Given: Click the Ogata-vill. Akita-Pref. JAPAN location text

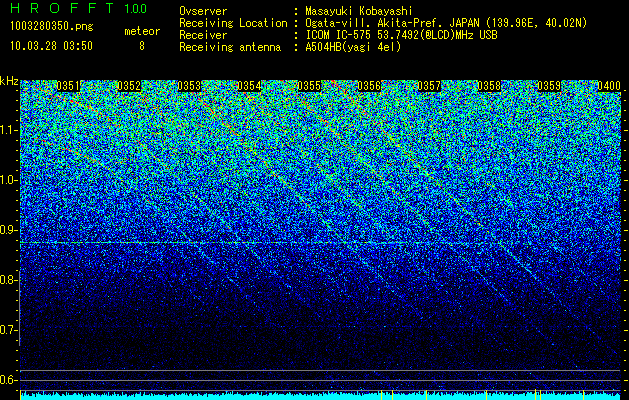Looking at the screenshot, I should tap(446, 23).
